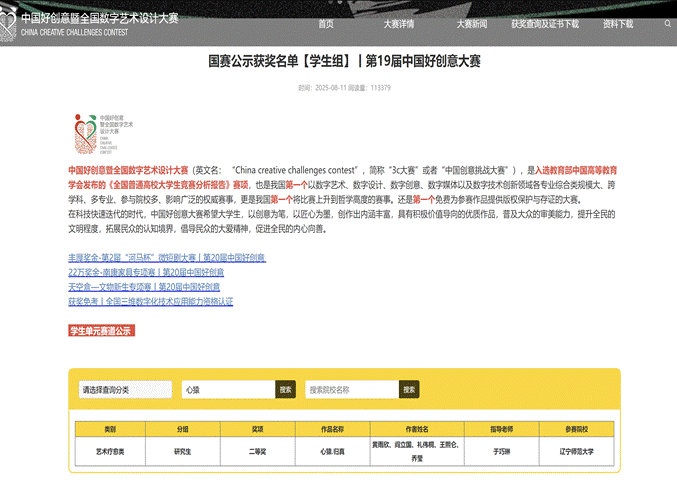Open the 首页 menu item
Screen dimensions: 677x488
point(326,24)
